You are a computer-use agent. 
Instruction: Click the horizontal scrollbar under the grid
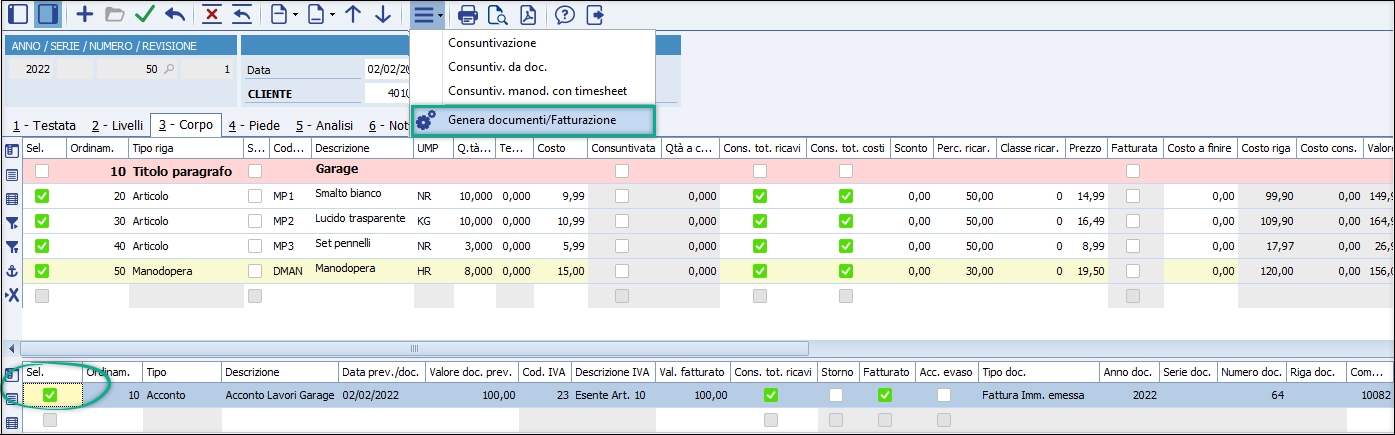pos(415,348)
